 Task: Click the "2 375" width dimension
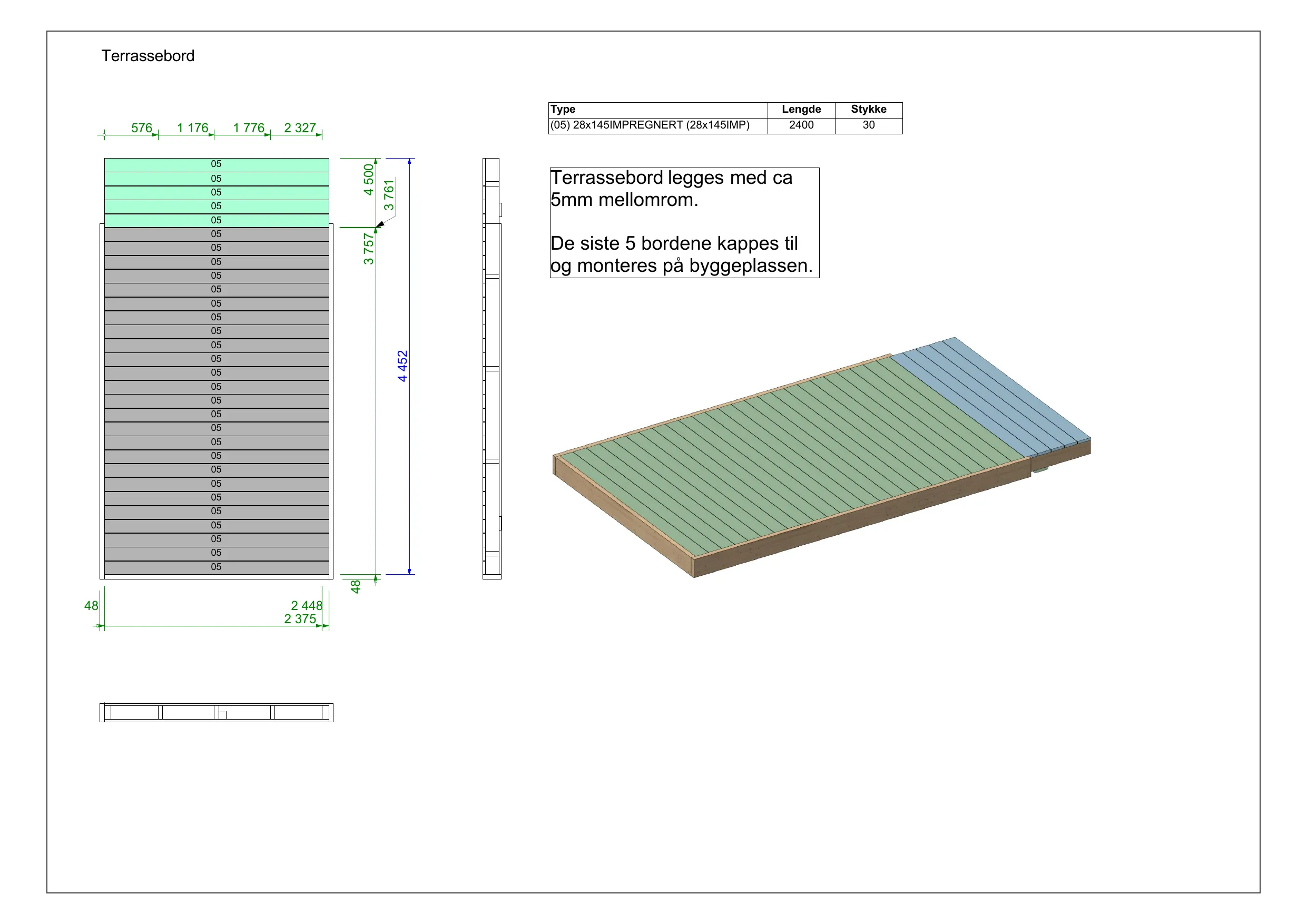[x=300, y=619]
